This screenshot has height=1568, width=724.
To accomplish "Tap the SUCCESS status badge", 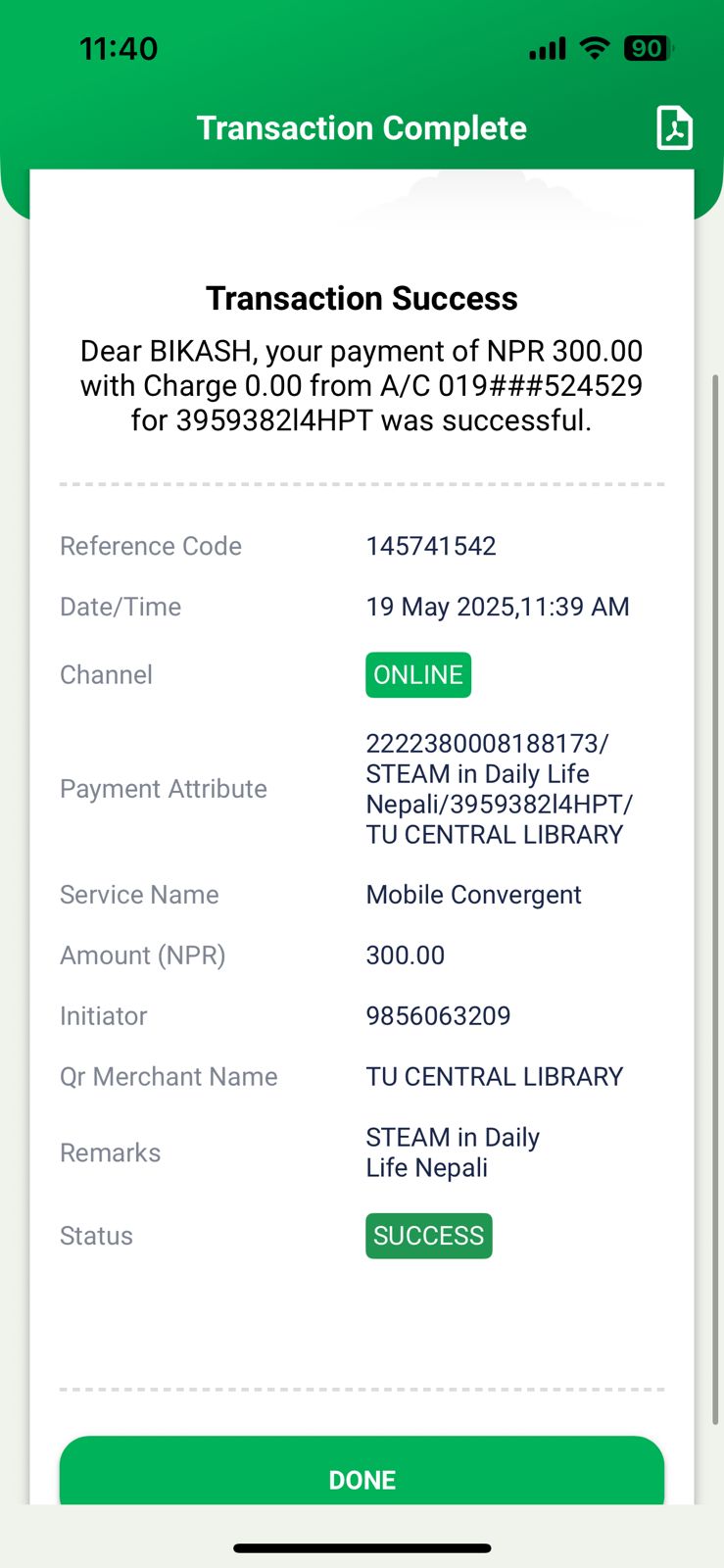I will (x=428, y=1236).
